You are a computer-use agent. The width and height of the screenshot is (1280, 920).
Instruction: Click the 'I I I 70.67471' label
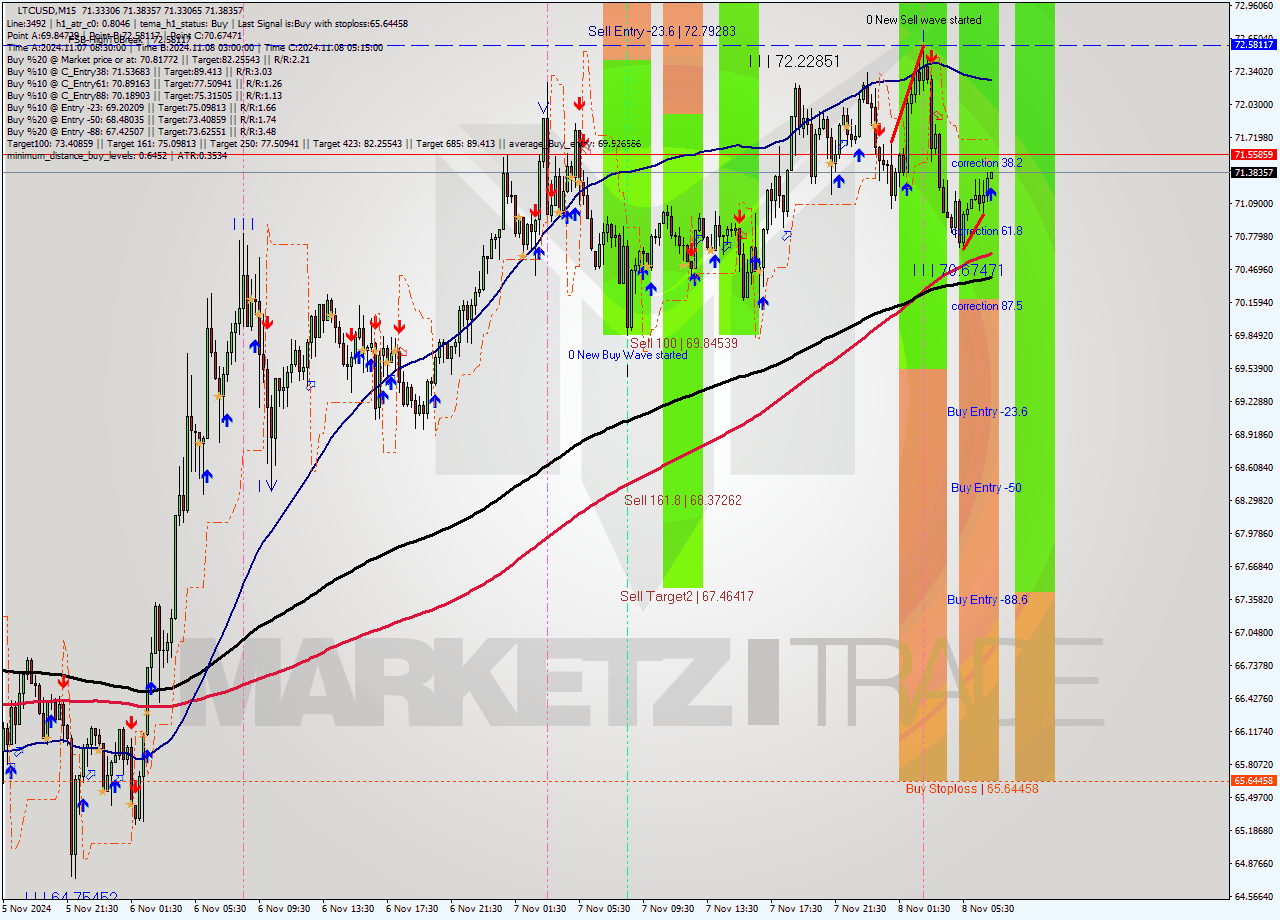[958, 270]
